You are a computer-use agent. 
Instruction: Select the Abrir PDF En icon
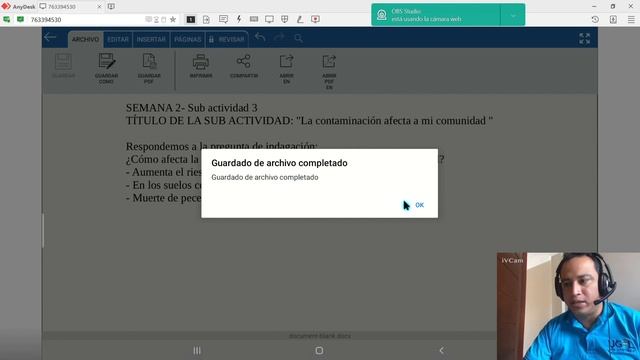pyautogui.click(x=329, y=72)
